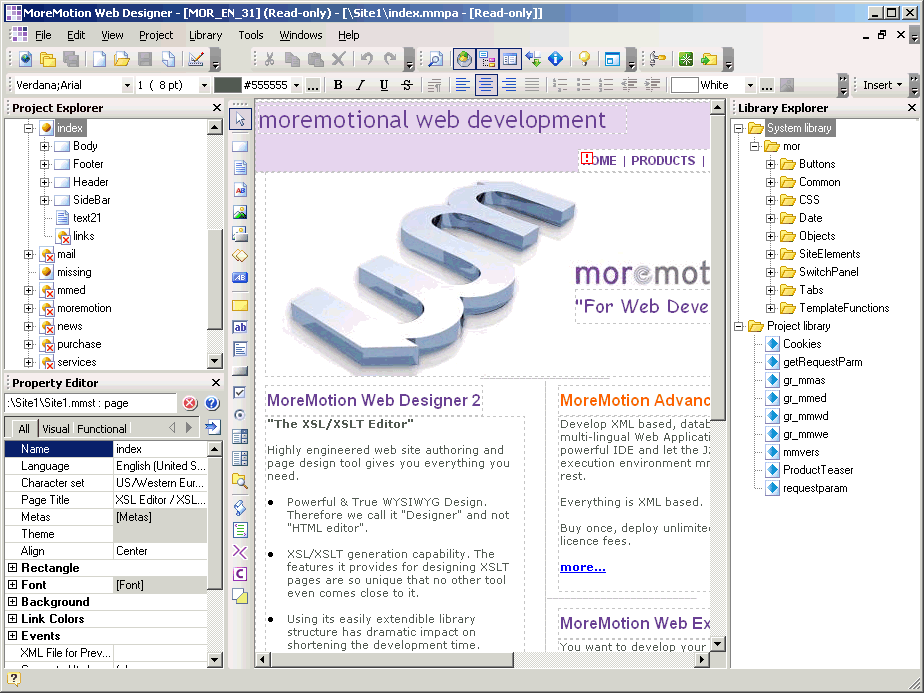Screen dimensions: 924x693
Task: Click the white background color swatch
Action: 684,85
